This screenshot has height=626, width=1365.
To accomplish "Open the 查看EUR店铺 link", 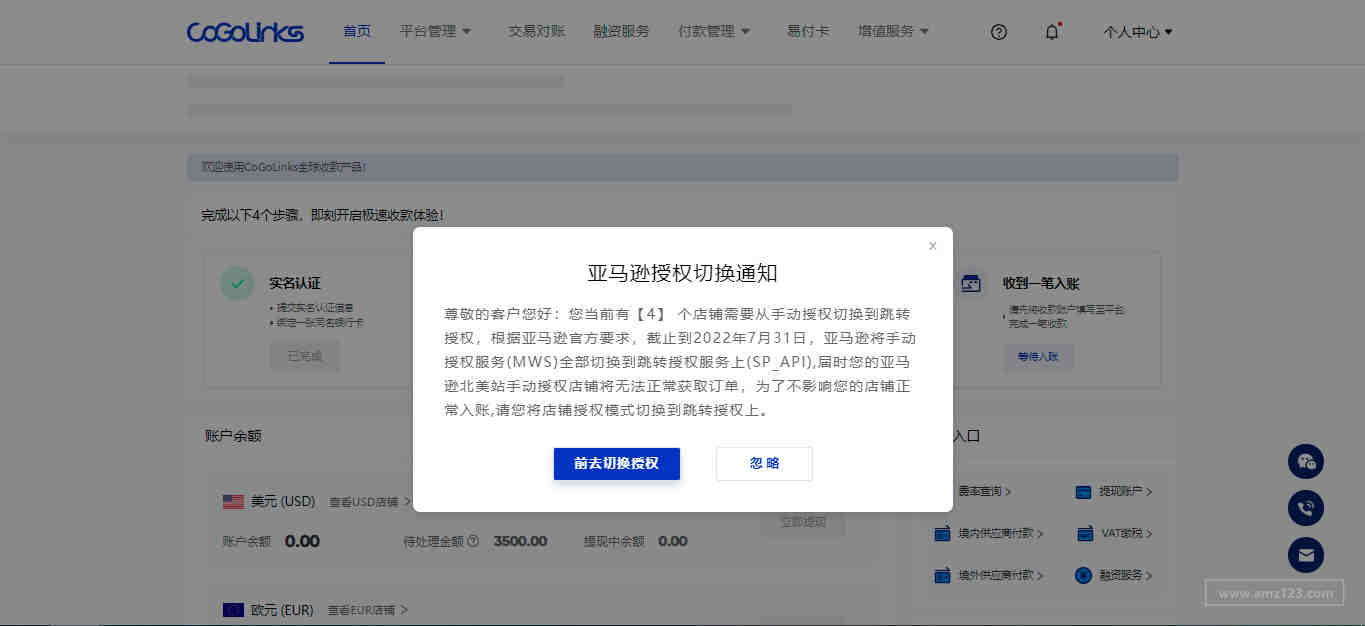I will coord(368,610).
